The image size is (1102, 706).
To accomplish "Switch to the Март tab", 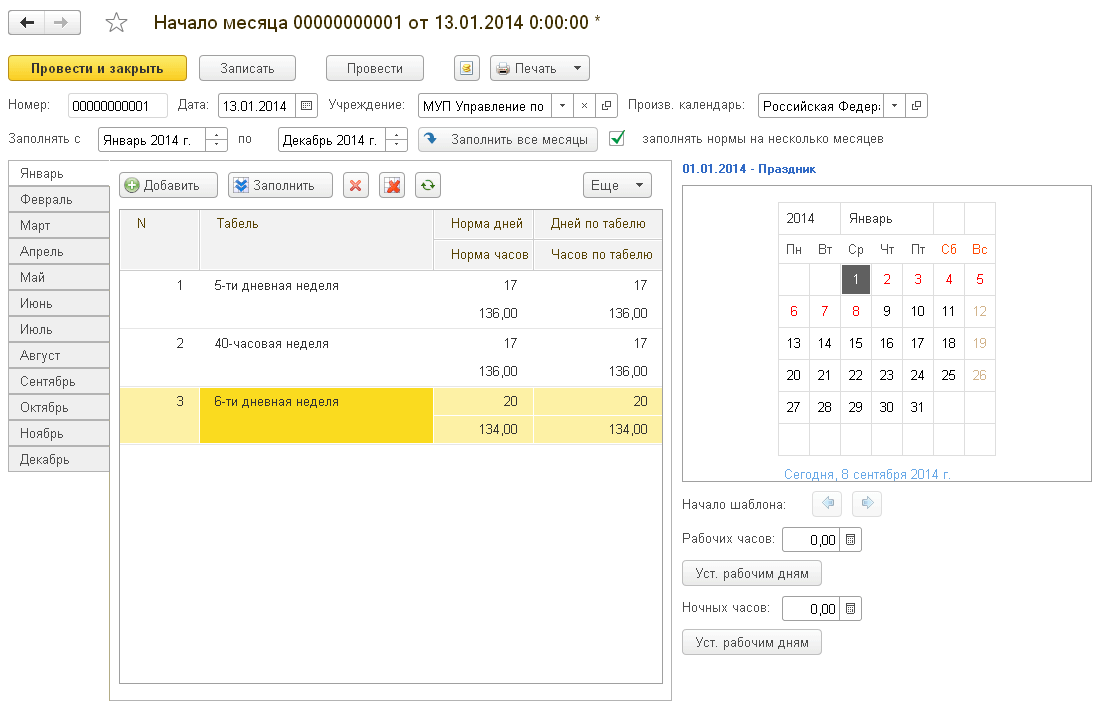I will tap(59, 225).
